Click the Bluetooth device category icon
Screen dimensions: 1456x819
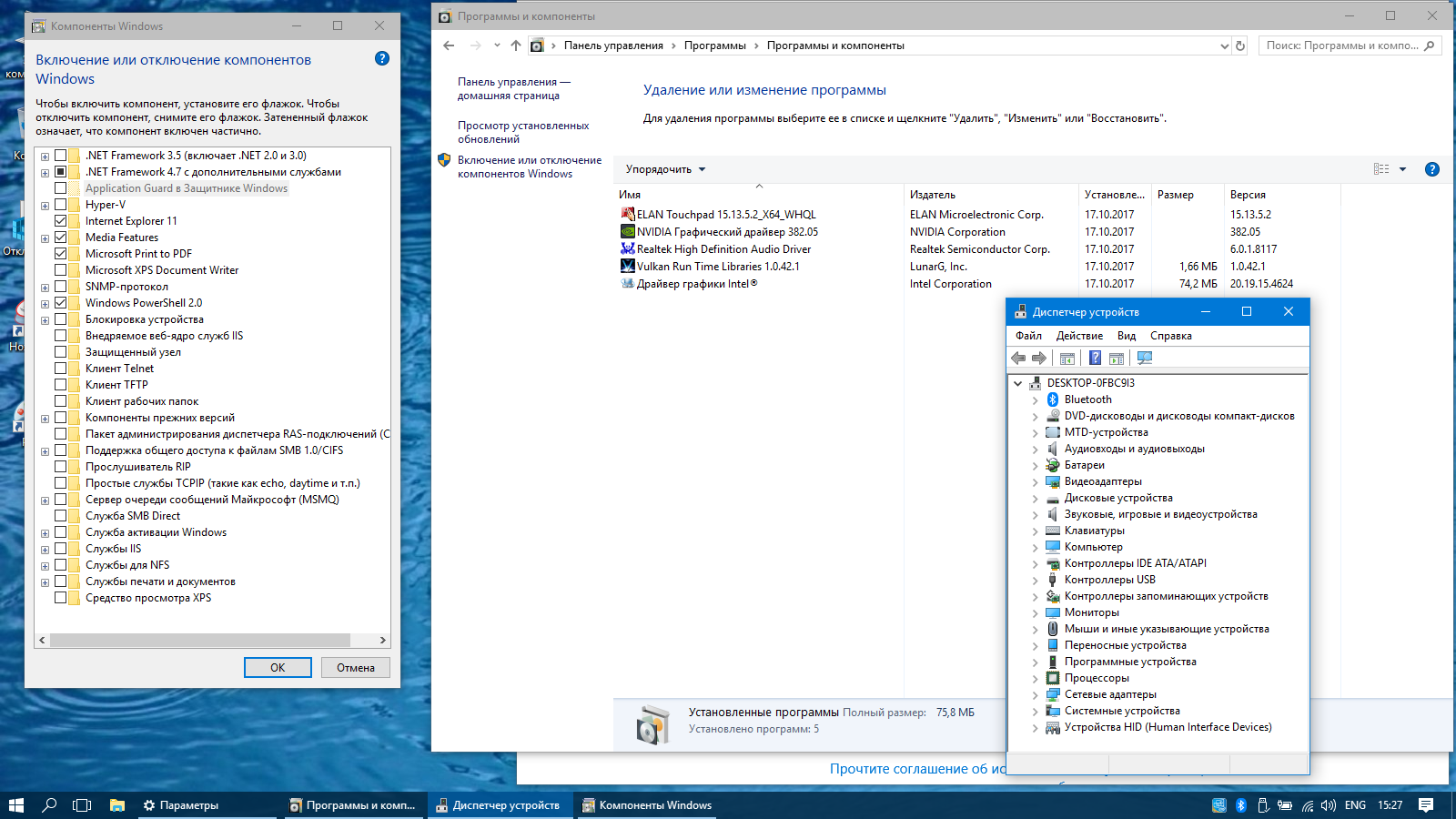point(1053,399)
